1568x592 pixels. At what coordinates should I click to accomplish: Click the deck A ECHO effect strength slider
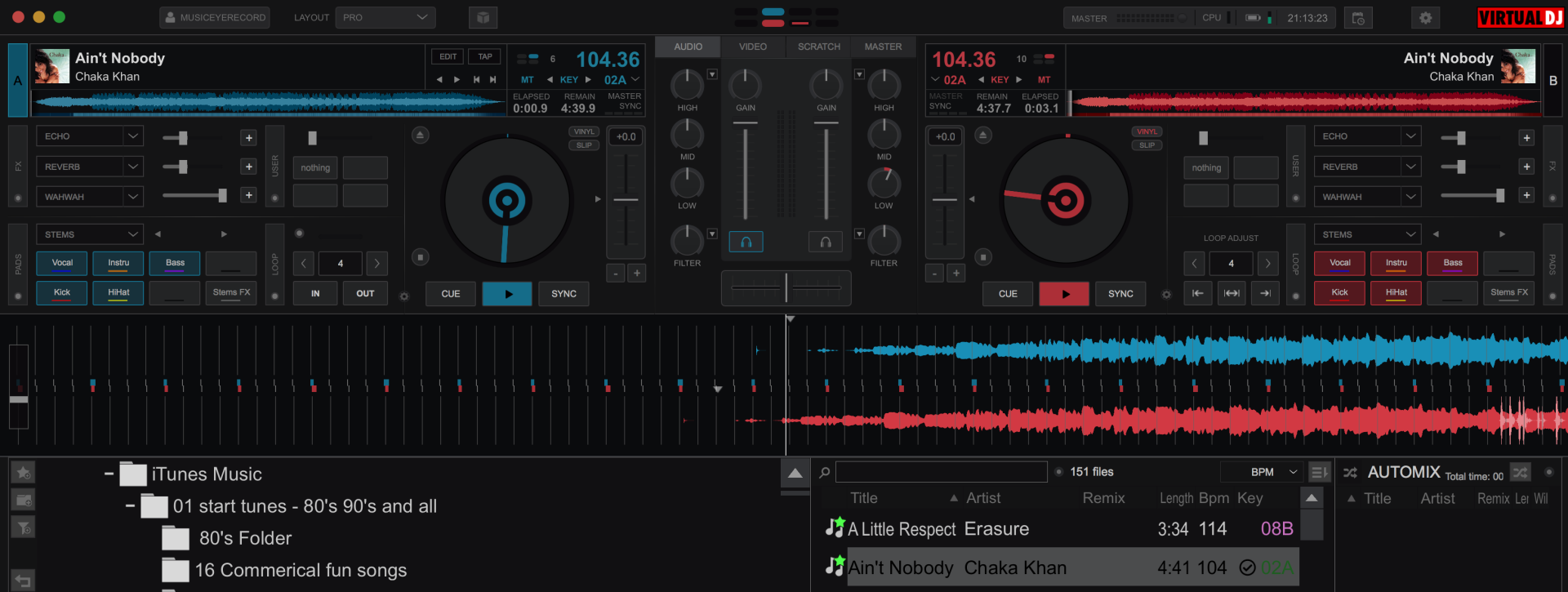tap(194, 138)
